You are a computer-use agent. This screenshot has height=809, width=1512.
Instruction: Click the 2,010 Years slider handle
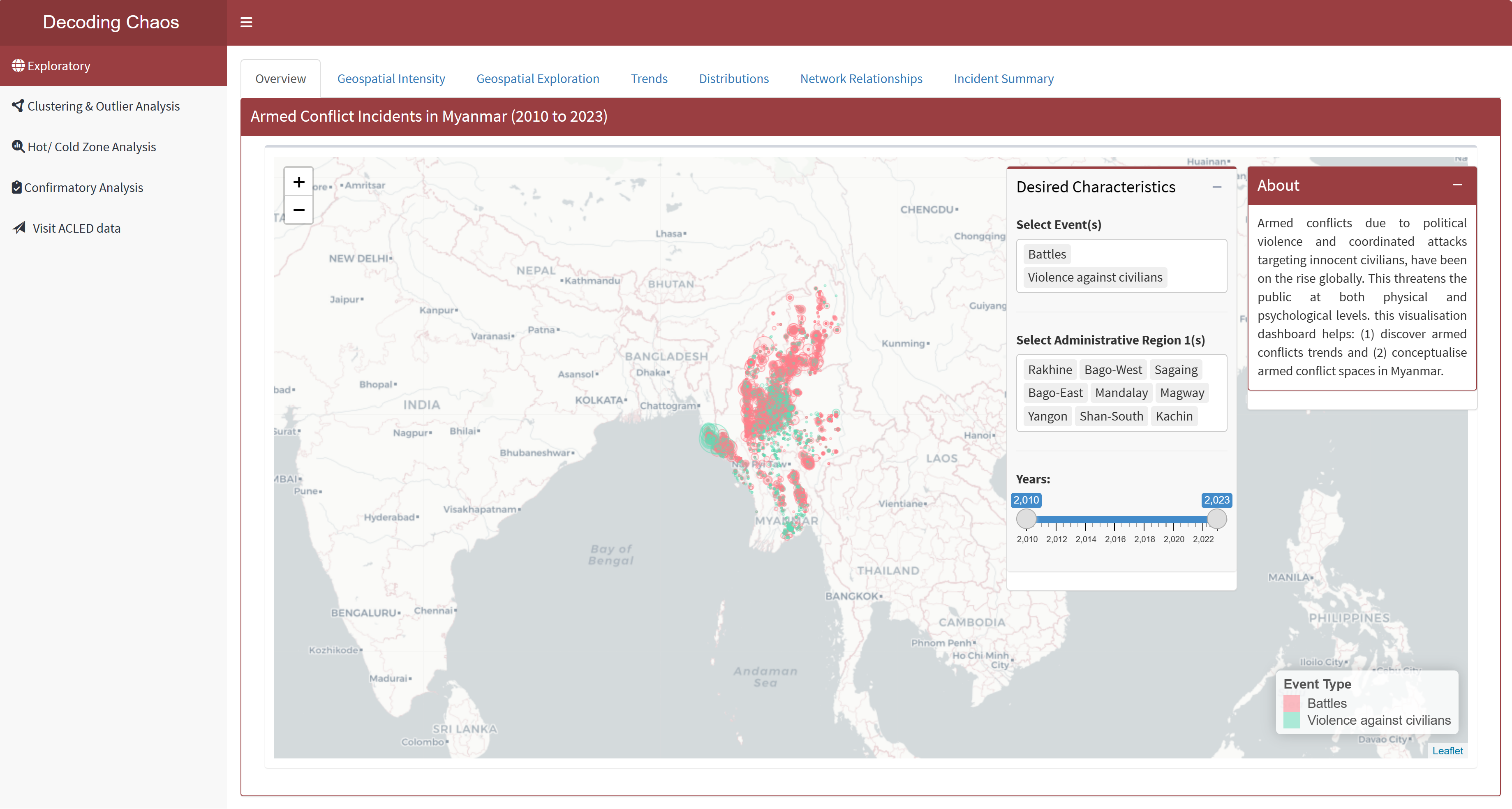point(1026,519)
